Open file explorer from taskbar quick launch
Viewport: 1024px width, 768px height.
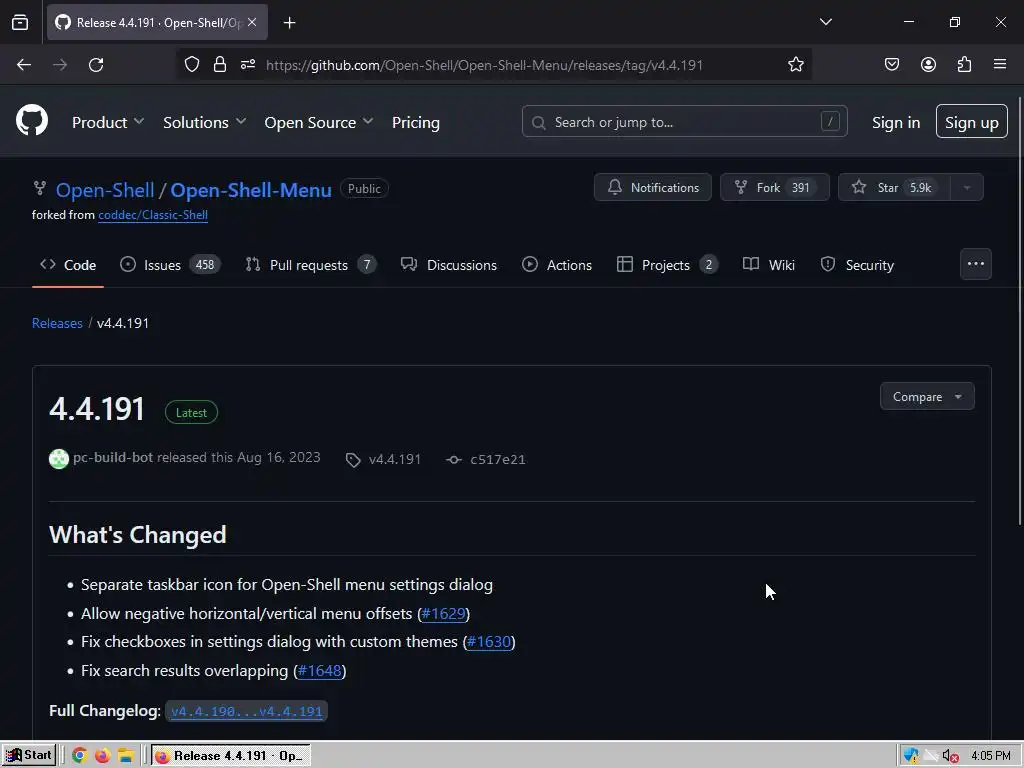click(125, 756)
